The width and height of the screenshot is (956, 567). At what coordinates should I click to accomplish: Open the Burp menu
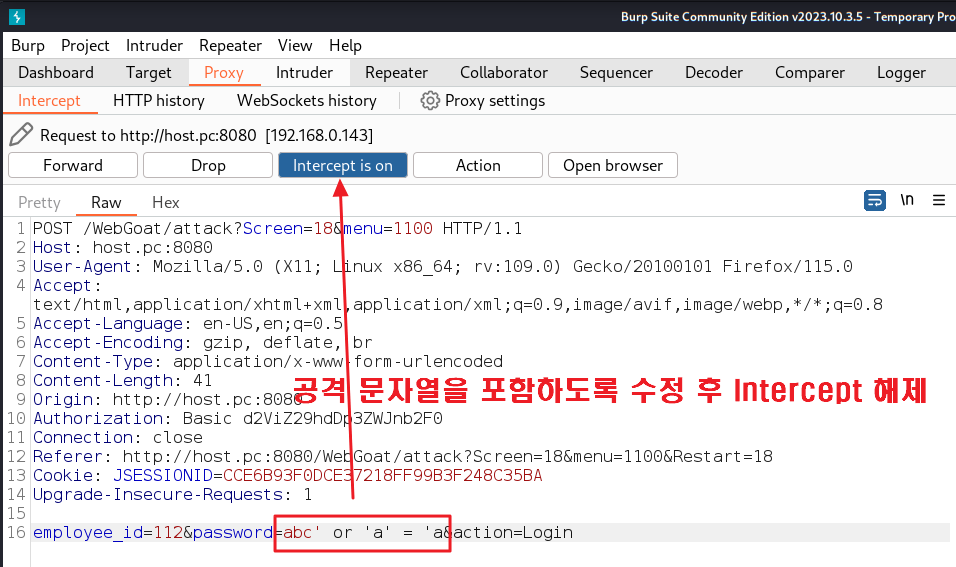(28, 46)
